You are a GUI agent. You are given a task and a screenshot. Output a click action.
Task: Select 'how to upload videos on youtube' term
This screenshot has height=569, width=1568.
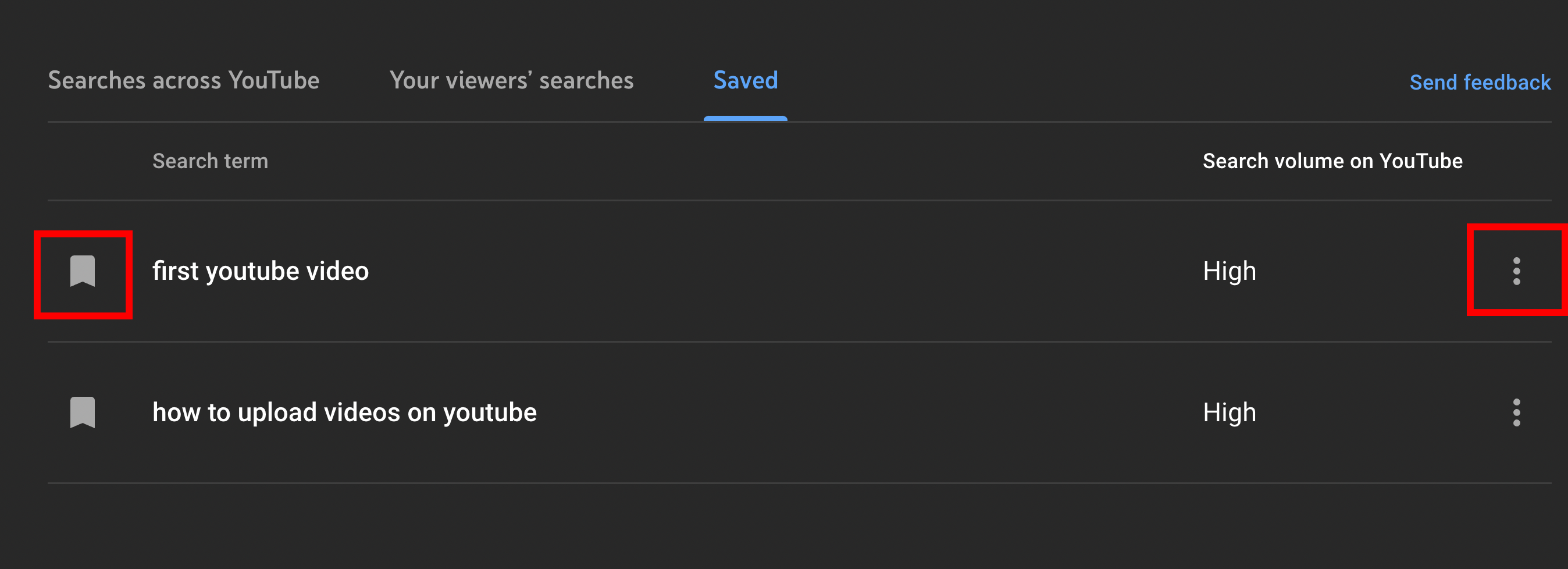[344, 412]
